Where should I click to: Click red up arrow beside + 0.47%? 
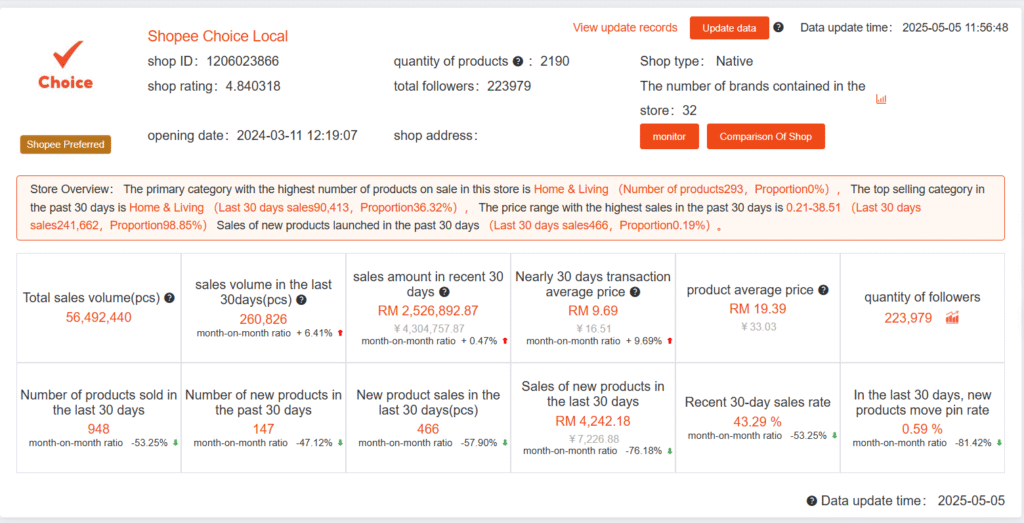click(504, 341)
